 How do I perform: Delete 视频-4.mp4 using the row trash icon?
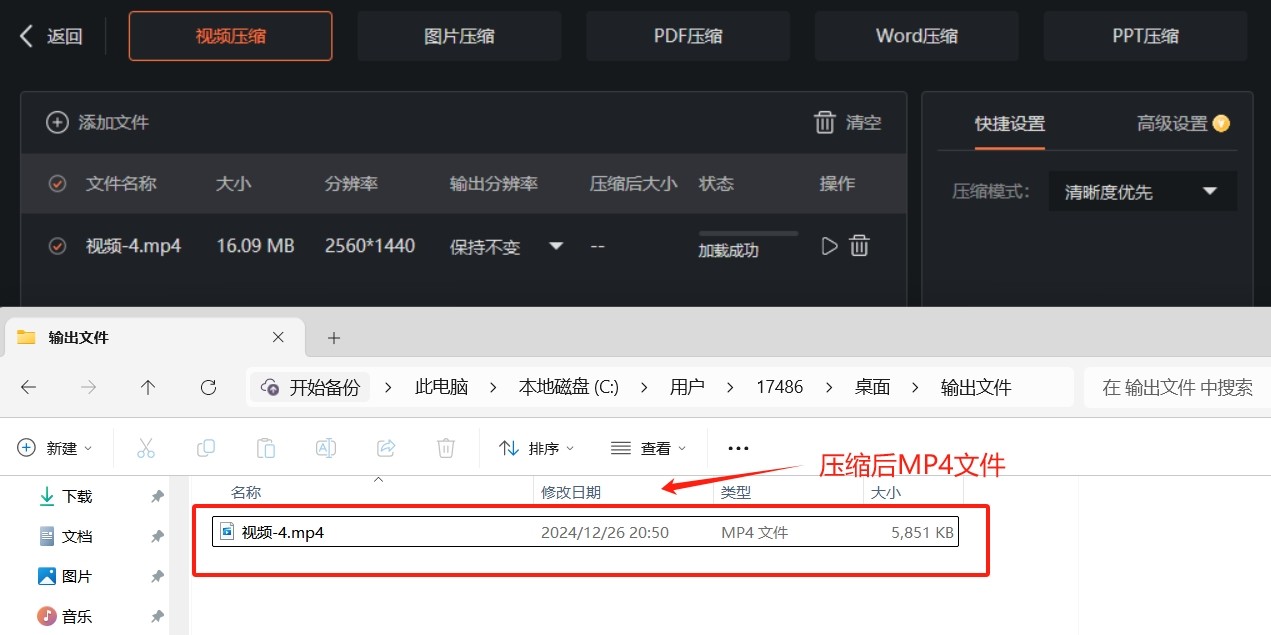coord(859,246)
